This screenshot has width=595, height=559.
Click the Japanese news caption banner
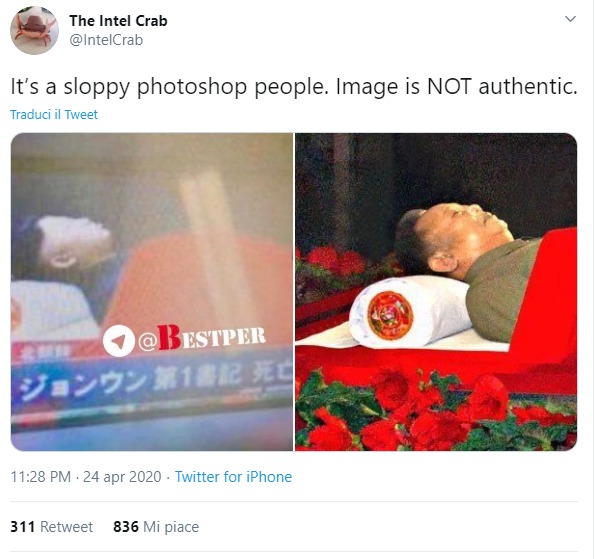click(x=152, y=381)
